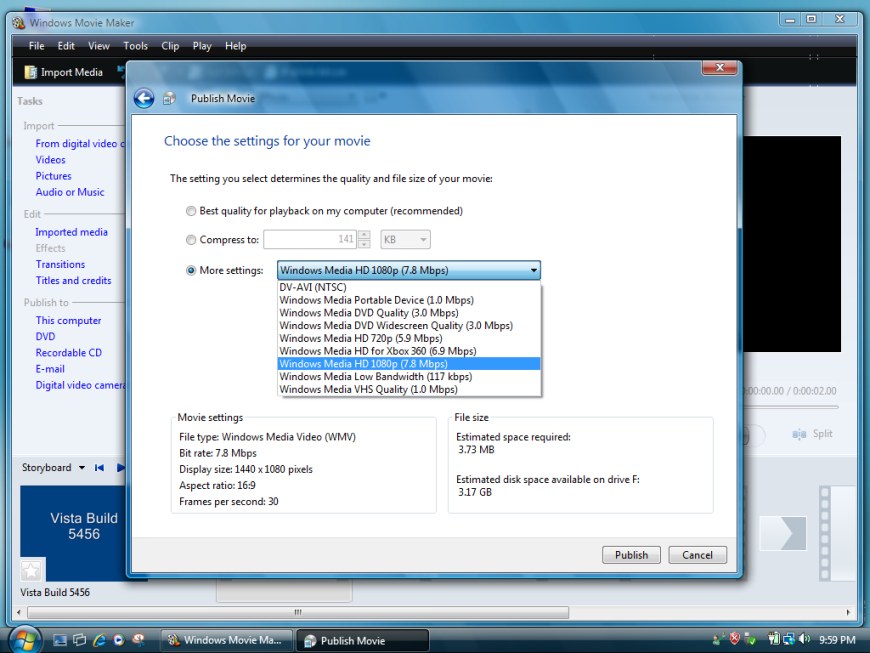Screen dimensions: 870x653
Task: Increase compress size with up spinner
Action: [x=364, y=235]
